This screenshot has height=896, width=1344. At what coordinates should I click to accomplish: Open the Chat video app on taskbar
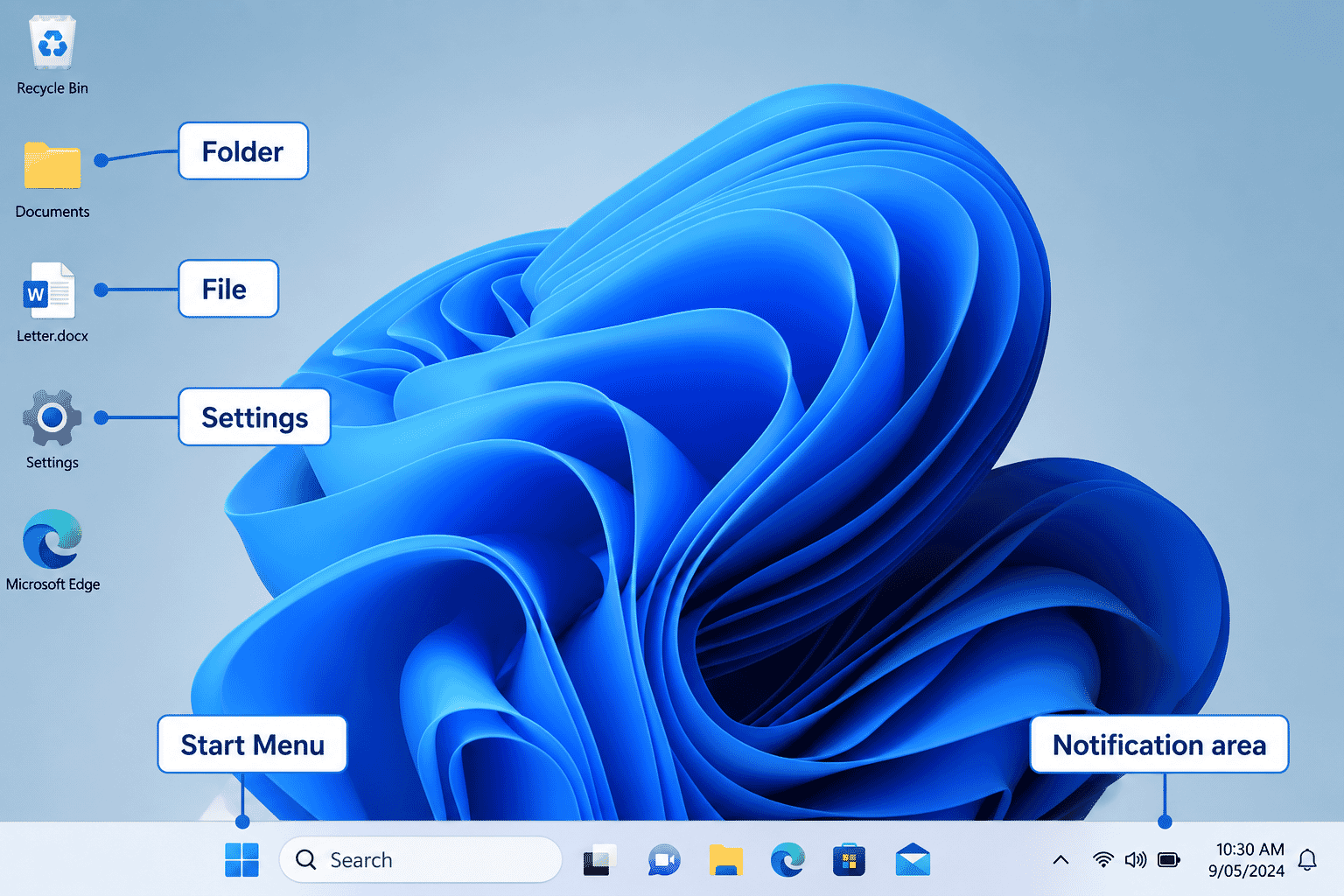point(664,861)
